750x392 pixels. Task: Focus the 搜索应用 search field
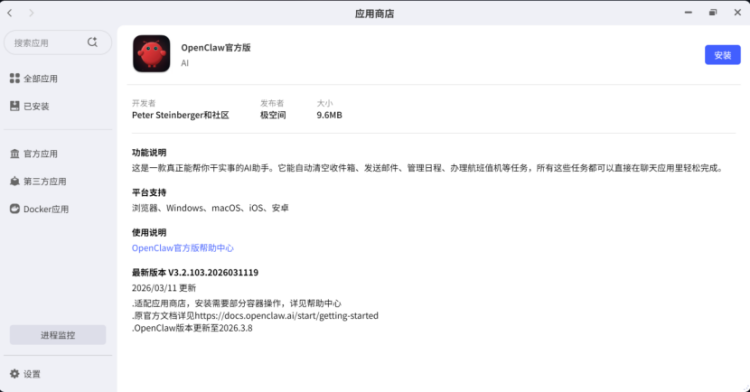[x=58, y=43]
